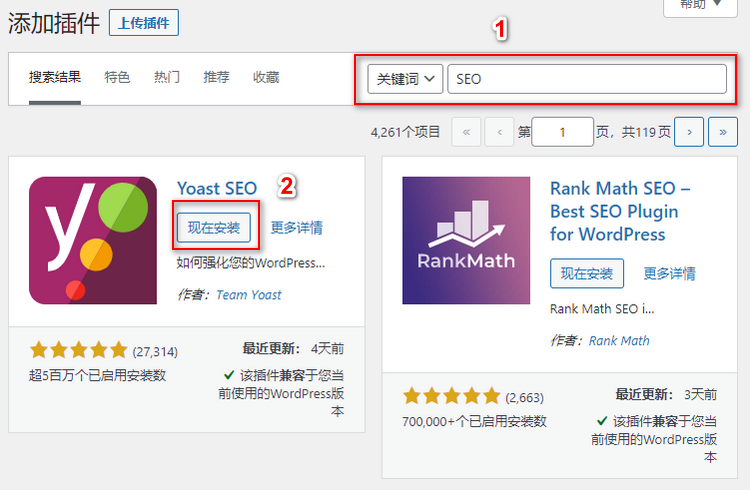Click the Rank Math compatibility checkmark icon
This screenshot has width=750, height=490.
[602, 421]
